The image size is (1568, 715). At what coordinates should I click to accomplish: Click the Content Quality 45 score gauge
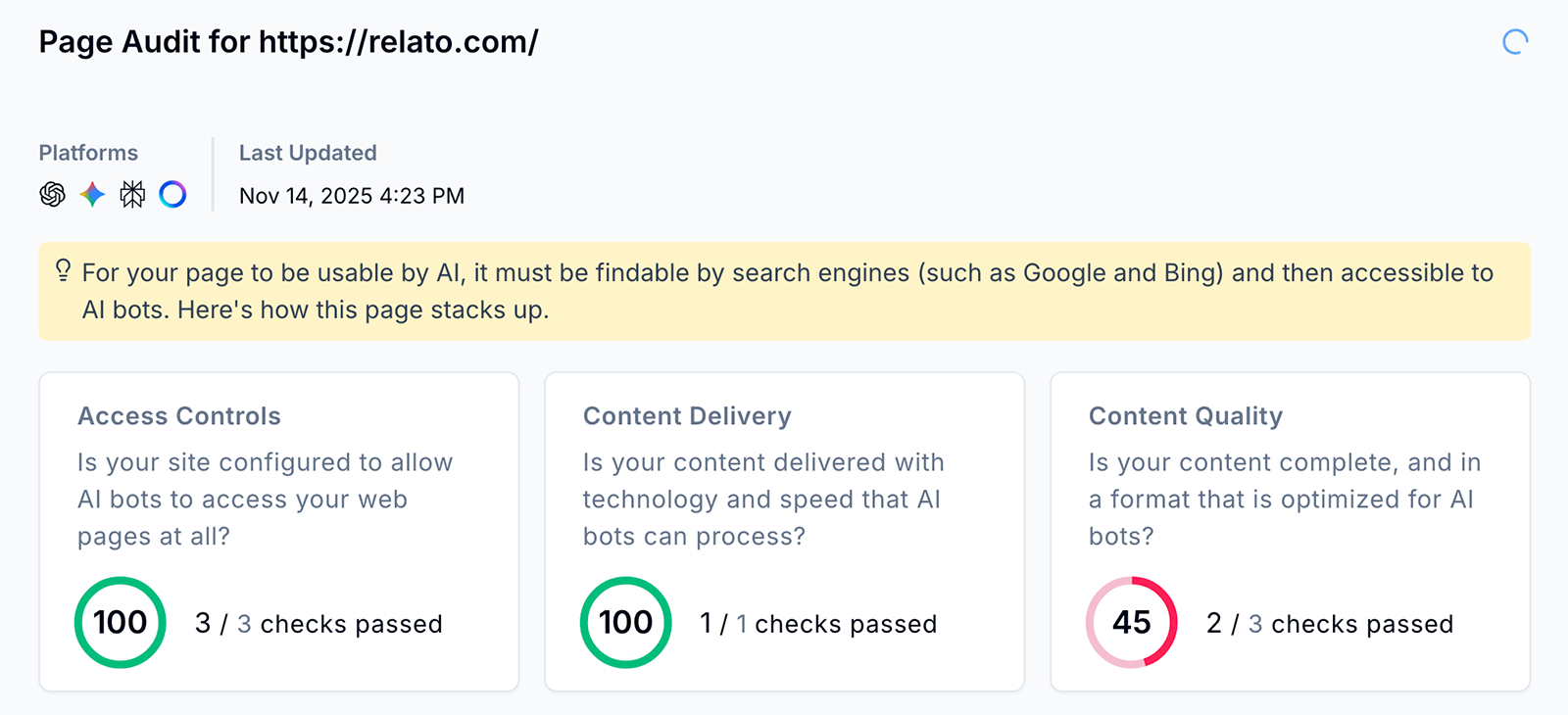click(x=1132, y=623)
